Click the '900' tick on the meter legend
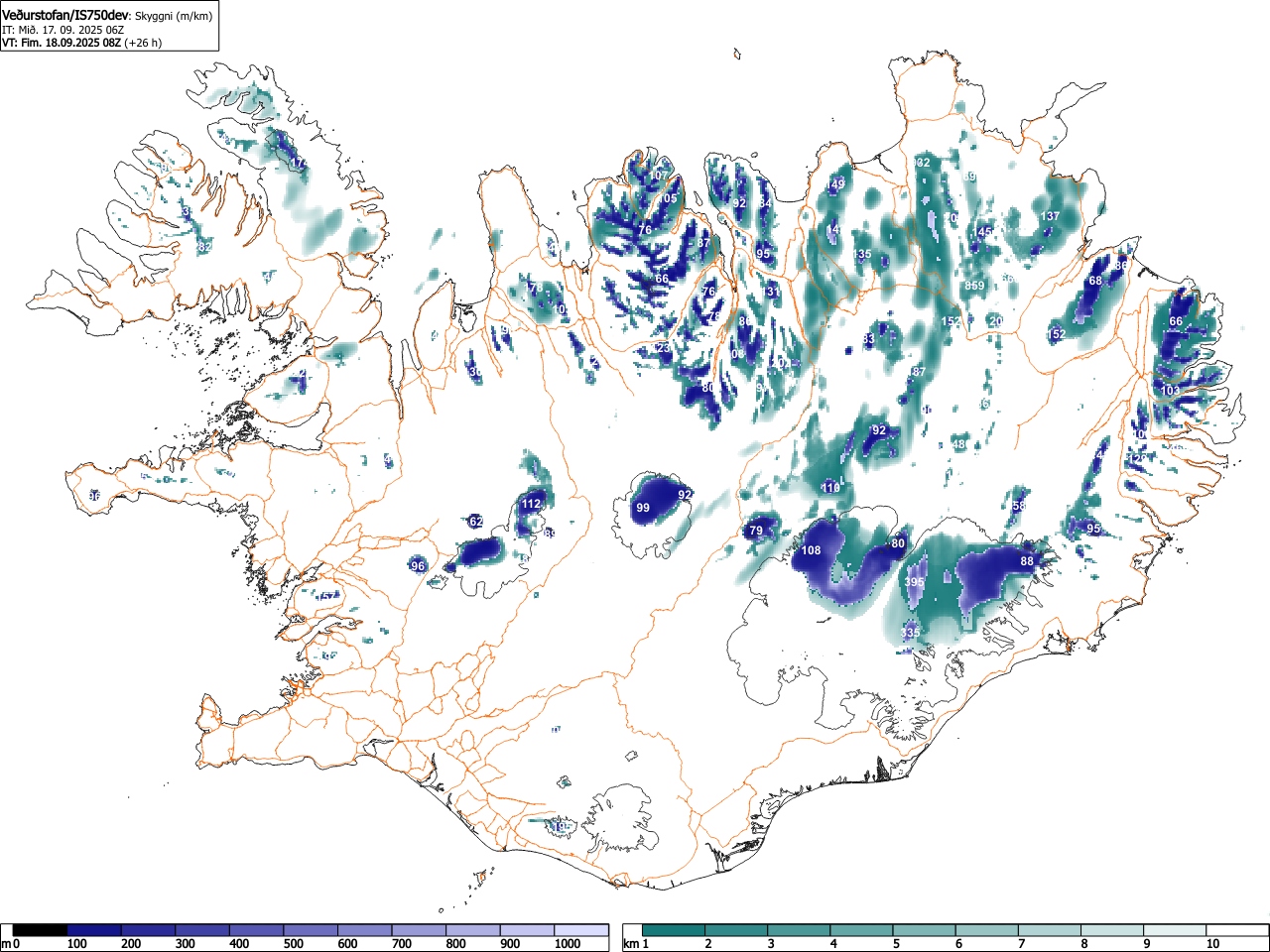 click(x=510, y=944)
